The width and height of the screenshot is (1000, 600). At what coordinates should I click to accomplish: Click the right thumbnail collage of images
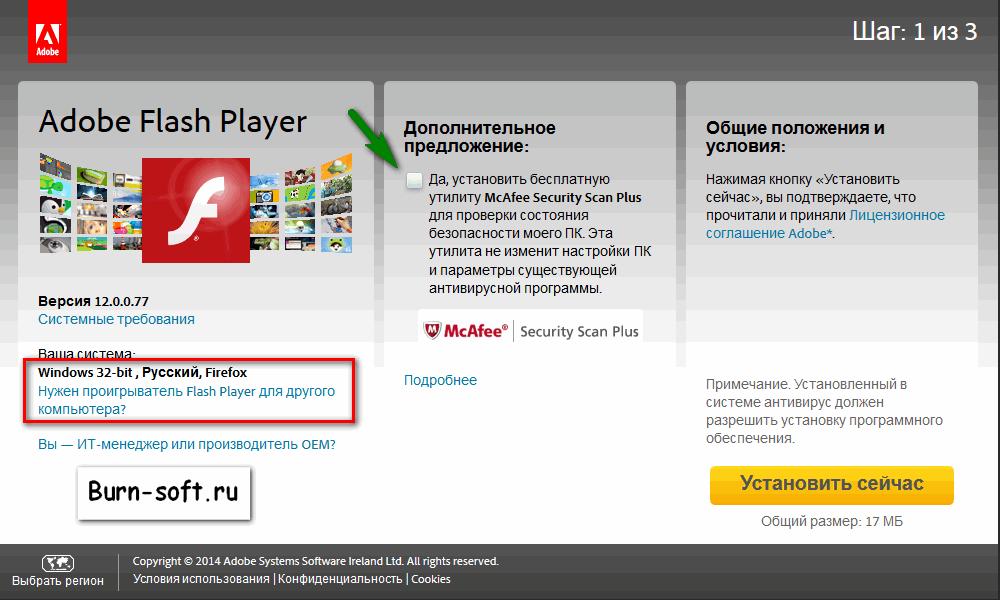(301, 203)
